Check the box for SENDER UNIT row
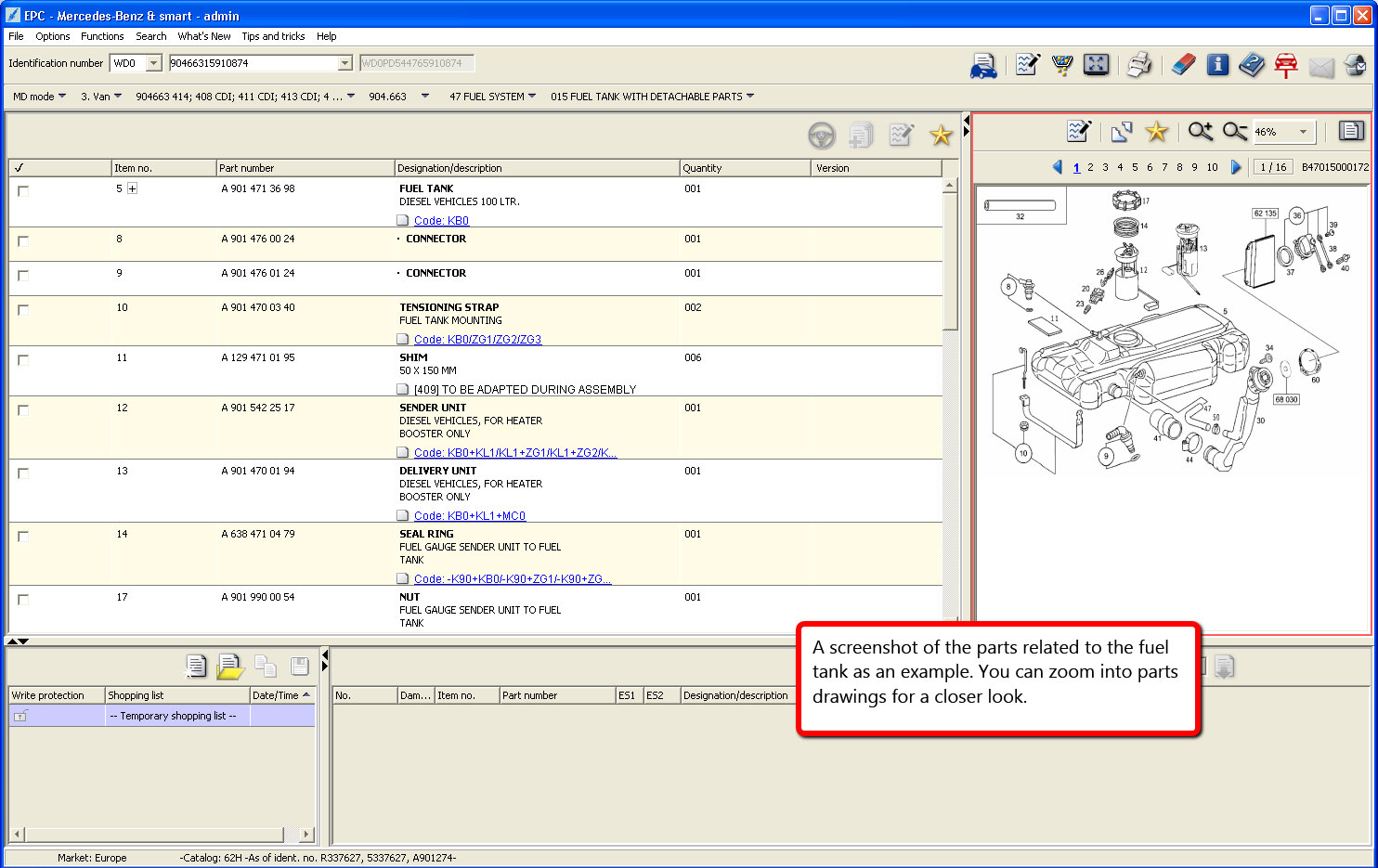This screenshot has width=1378, height=868. coord(23,409)
